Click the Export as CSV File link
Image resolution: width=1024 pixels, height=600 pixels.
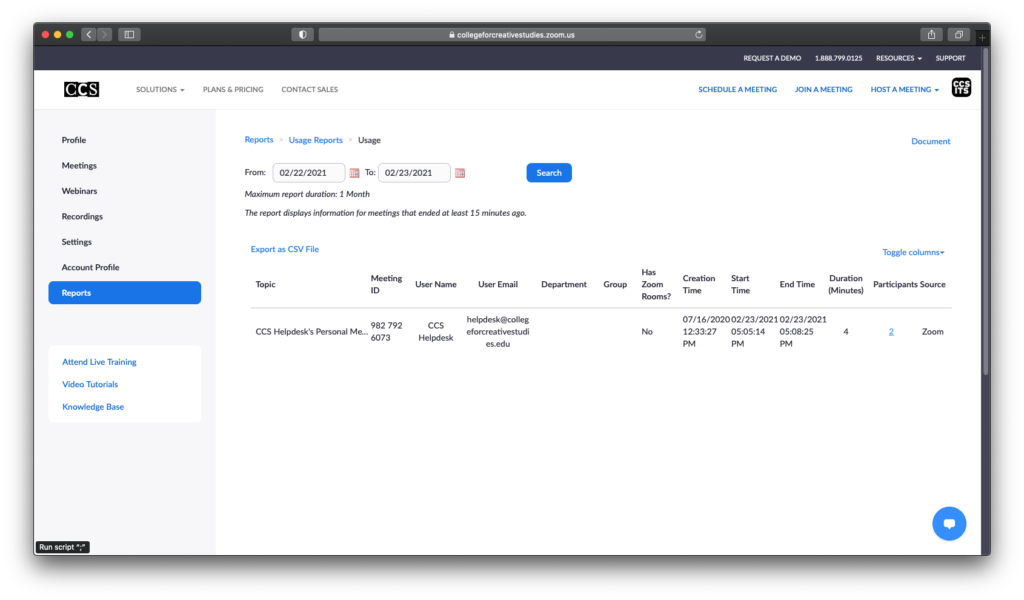pos(284,249)
